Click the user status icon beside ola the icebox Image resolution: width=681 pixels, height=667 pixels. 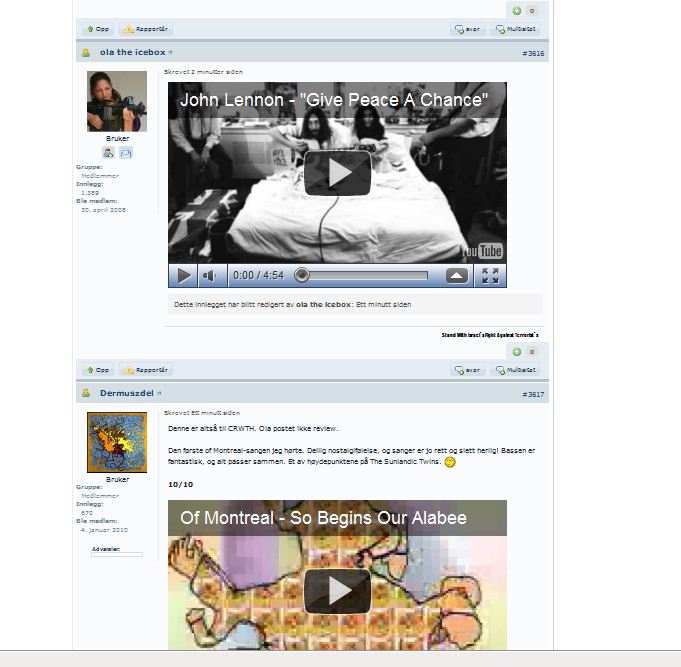point(86,53)
